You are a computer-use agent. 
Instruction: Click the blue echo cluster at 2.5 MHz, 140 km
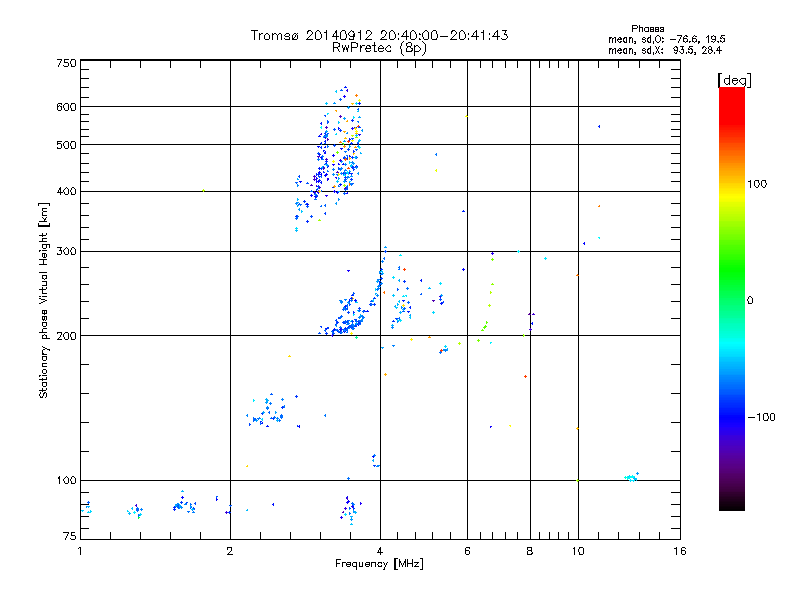coord(267,411)
